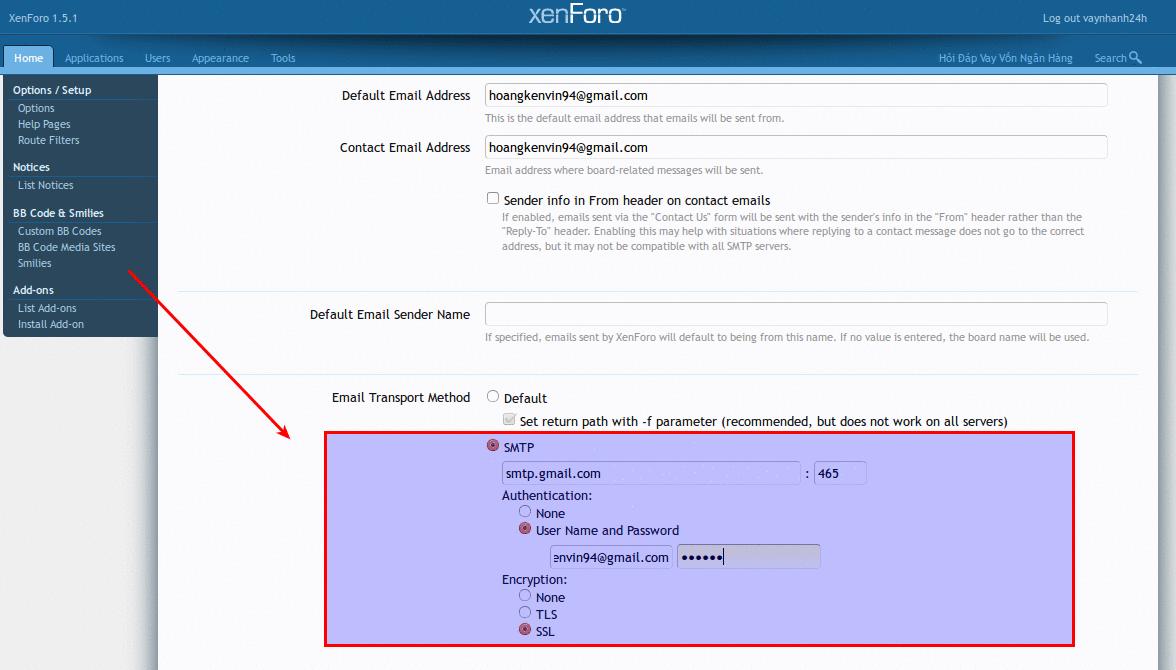Open the Smilies page

tap(34, 263)
